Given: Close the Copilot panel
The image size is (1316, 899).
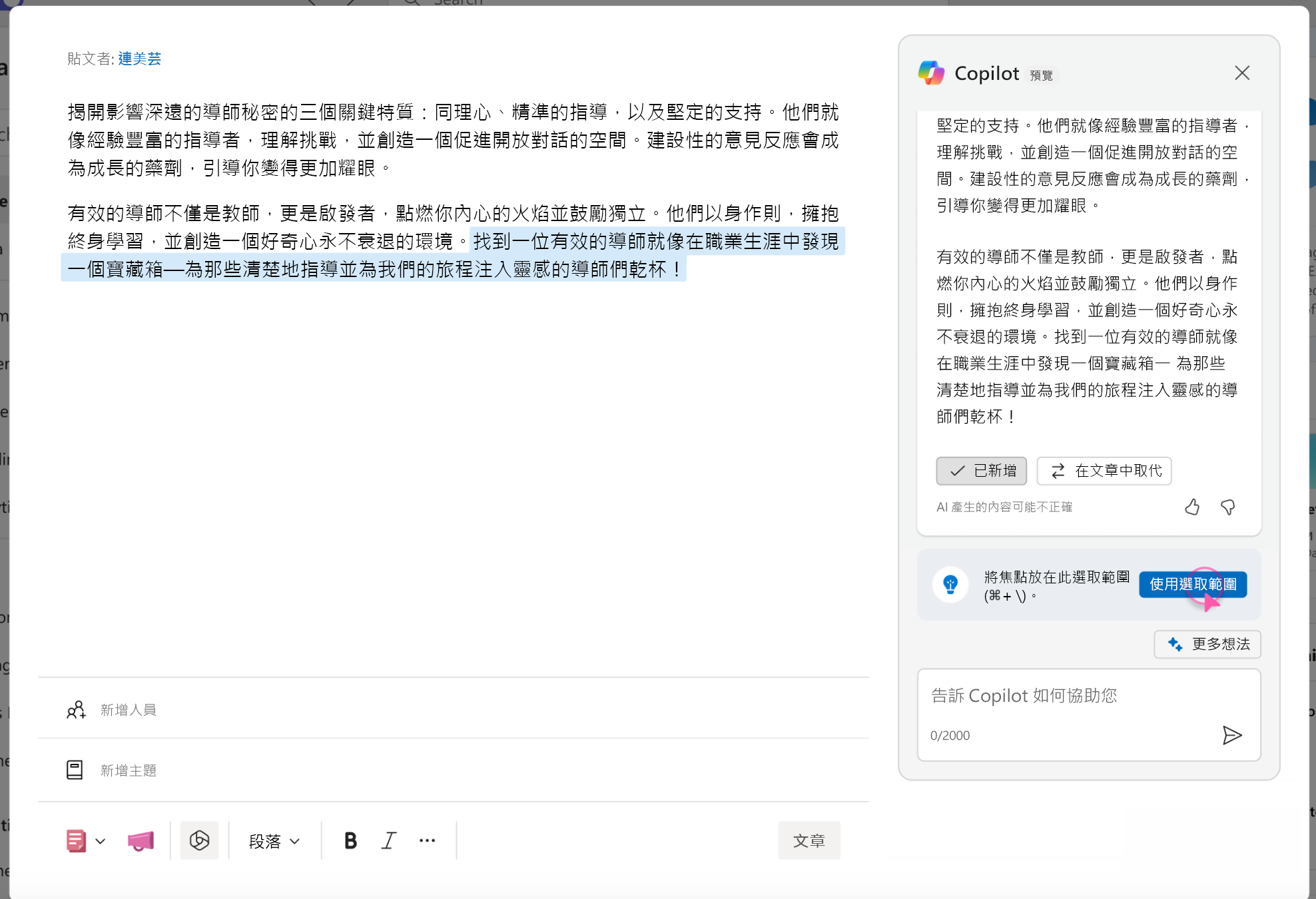Looking at the screenshot, I should coord(1241,73).
